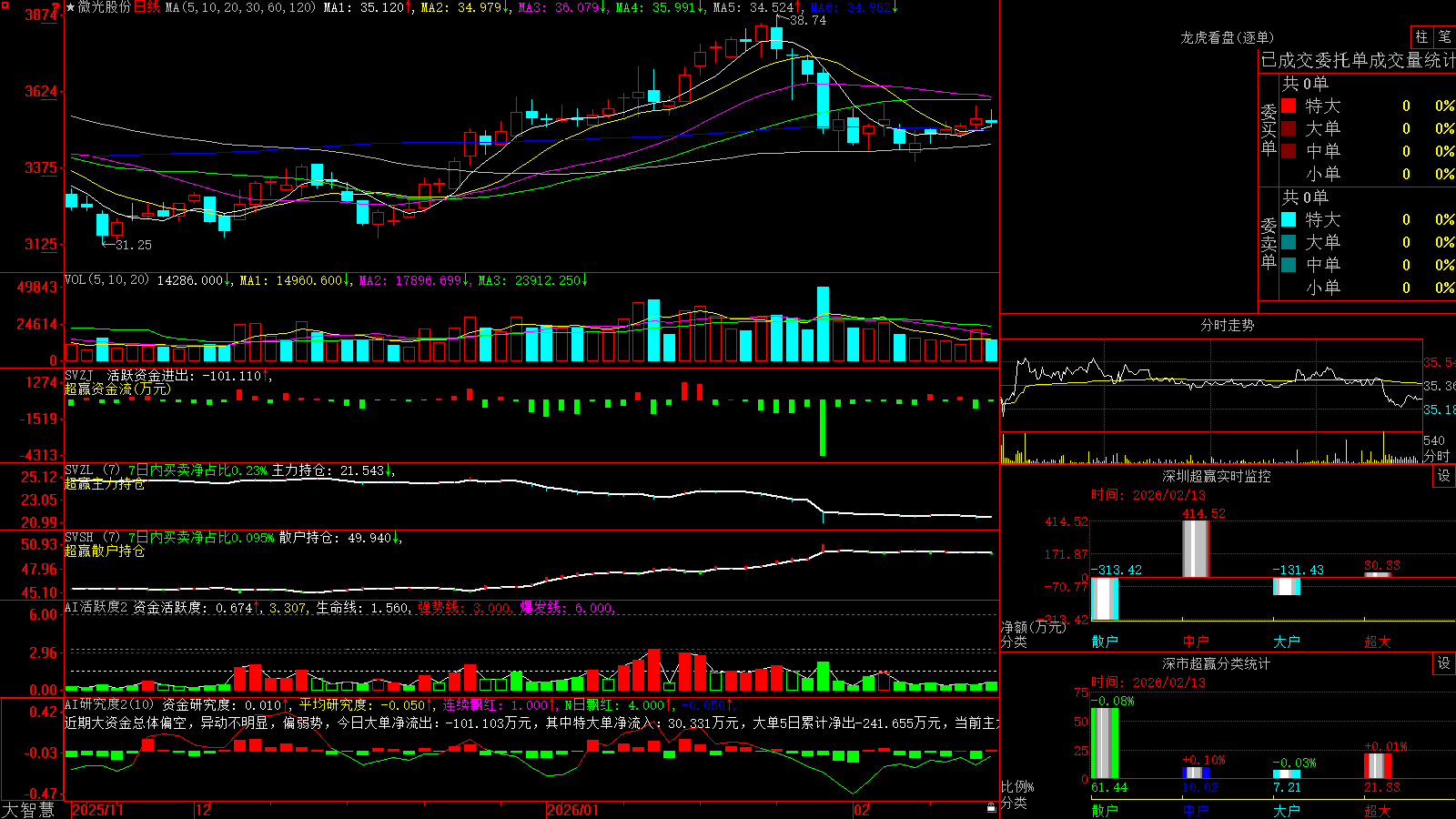1456x819 pixels.
Task: Click MA3: 36.079 value
Action: 559,7
